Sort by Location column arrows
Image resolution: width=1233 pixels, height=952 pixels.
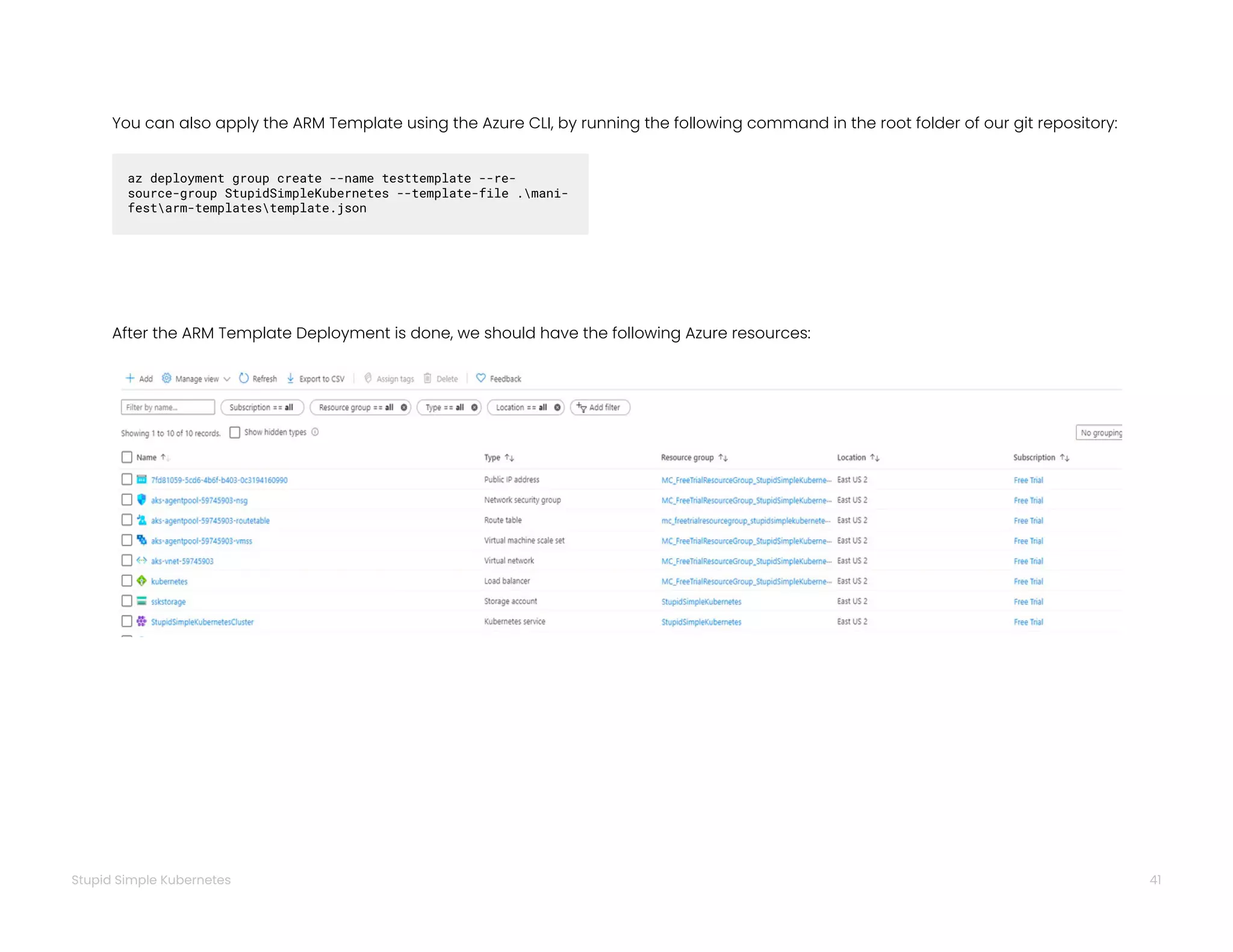coord(875,457)
